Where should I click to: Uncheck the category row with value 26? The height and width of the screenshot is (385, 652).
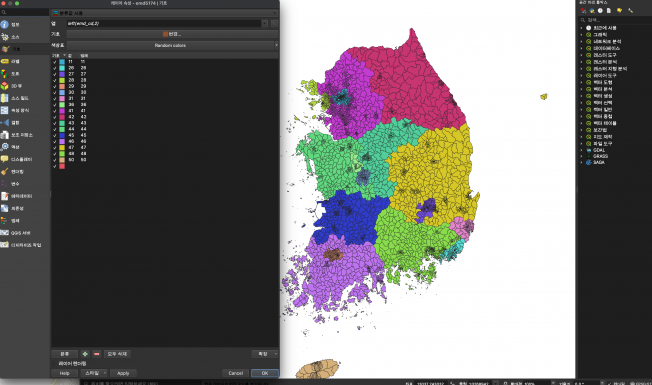(x=54, y=68)
